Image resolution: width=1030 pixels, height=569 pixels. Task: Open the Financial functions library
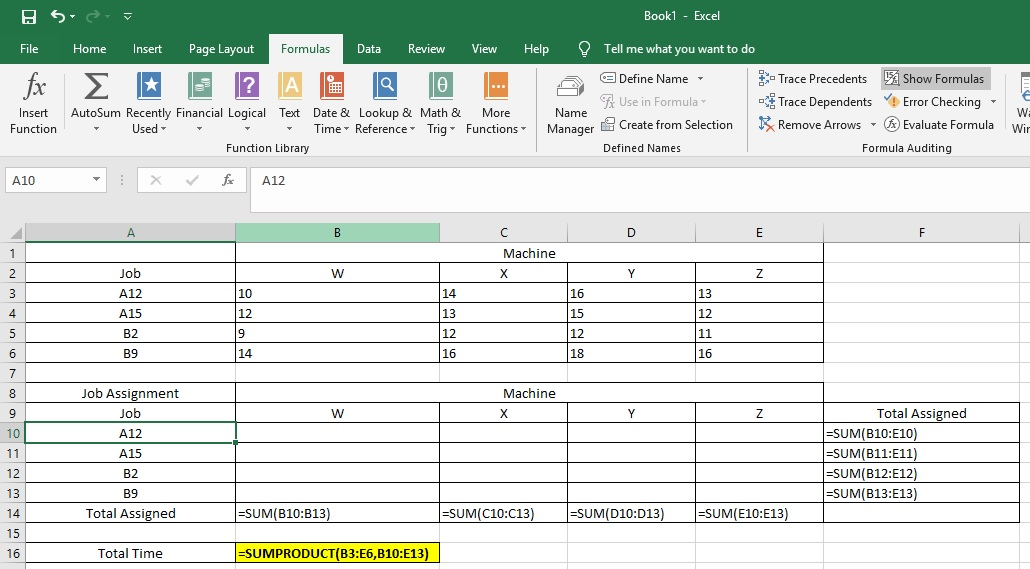pyautogui.click(x=199, y=104)
